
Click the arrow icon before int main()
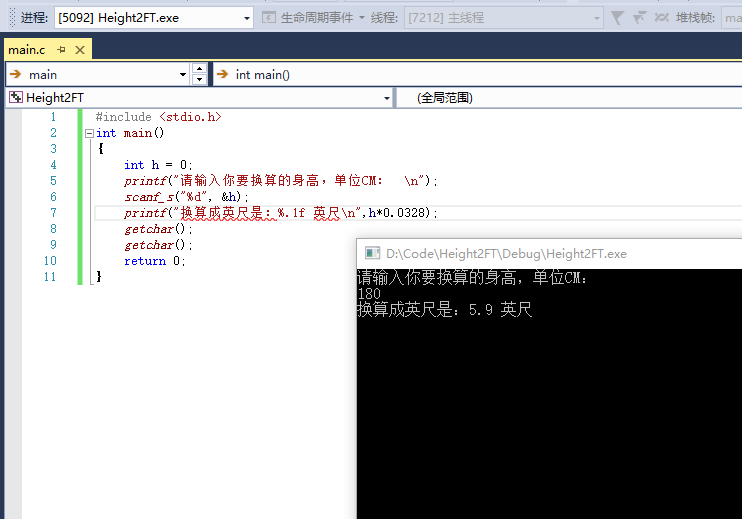(222, 74)
